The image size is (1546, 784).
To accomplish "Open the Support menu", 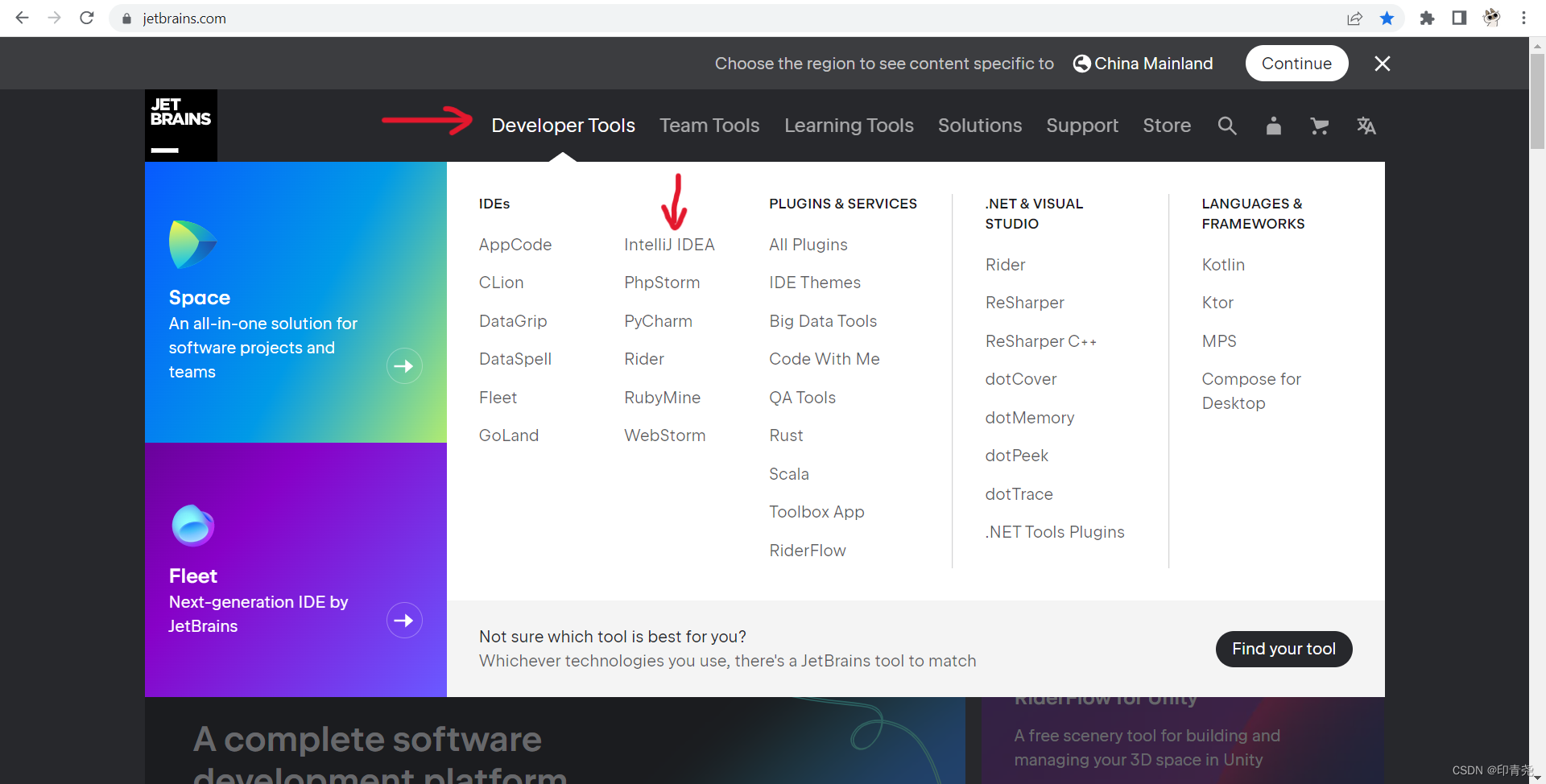I will [x=1082, y=126].
